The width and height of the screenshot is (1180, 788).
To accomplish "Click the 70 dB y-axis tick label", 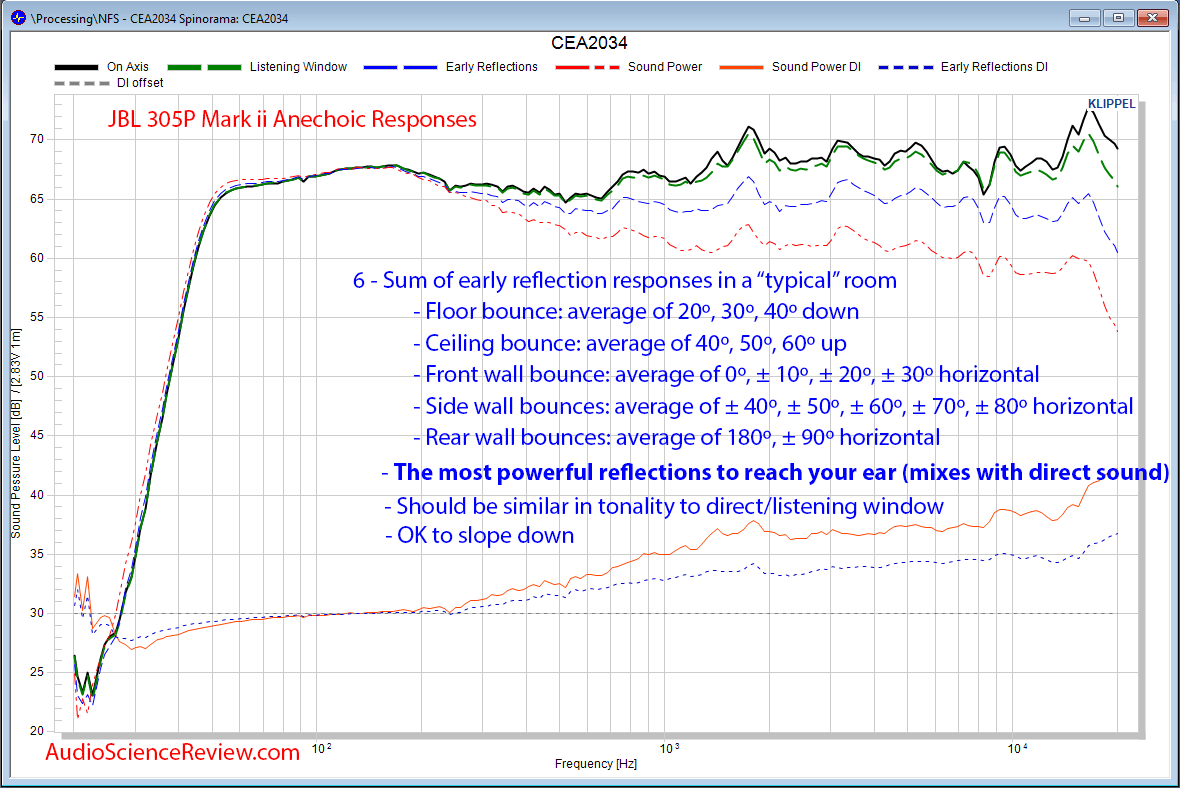I will [37, 139].
